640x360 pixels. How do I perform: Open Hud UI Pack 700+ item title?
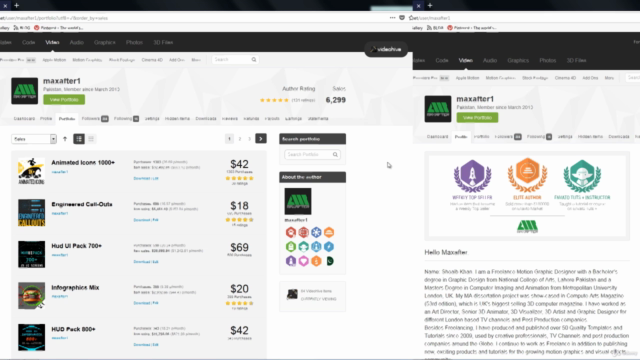(76, 246)
